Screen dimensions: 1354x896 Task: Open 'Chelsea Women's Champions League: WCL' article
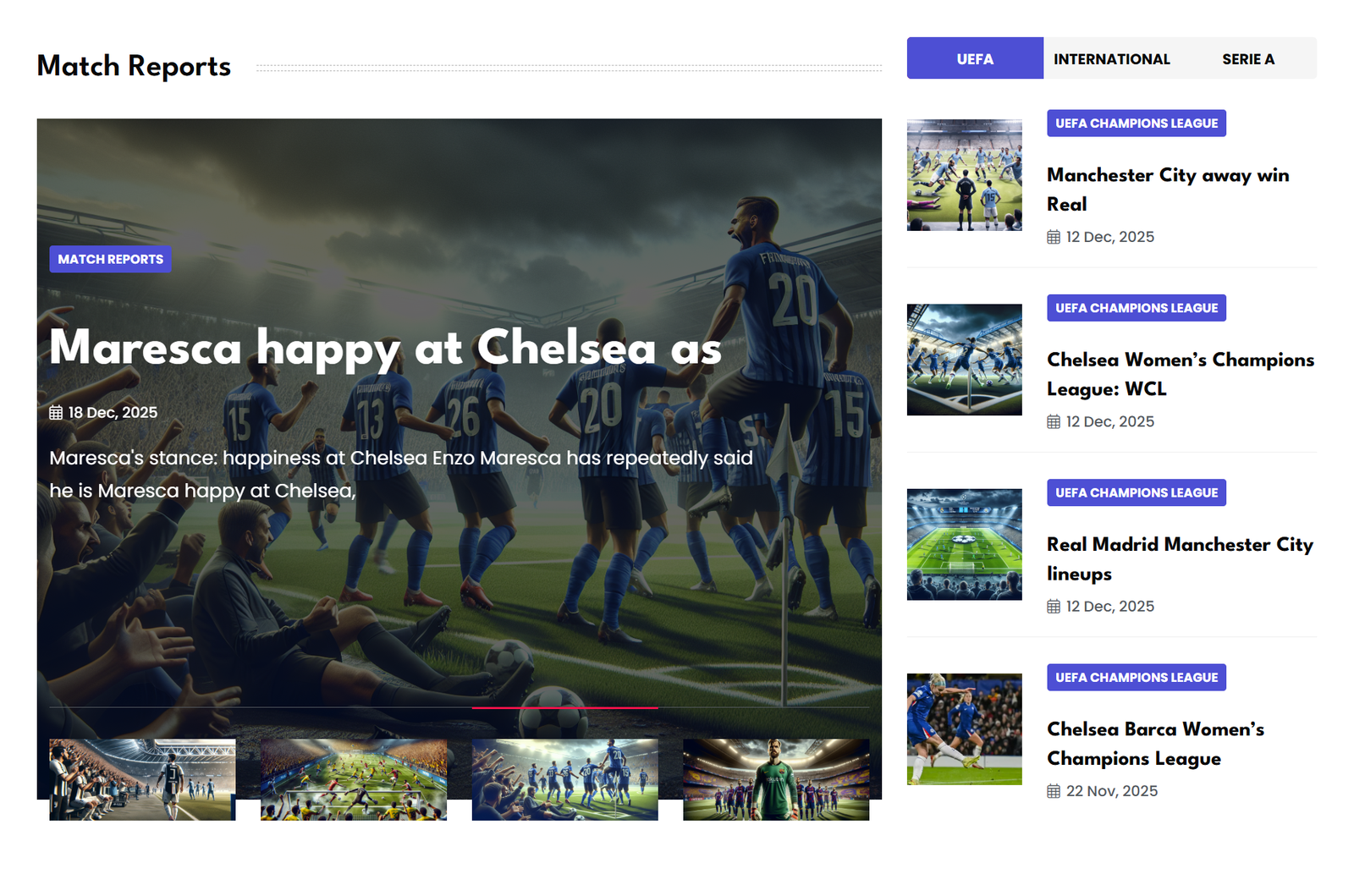(1181, 374)
